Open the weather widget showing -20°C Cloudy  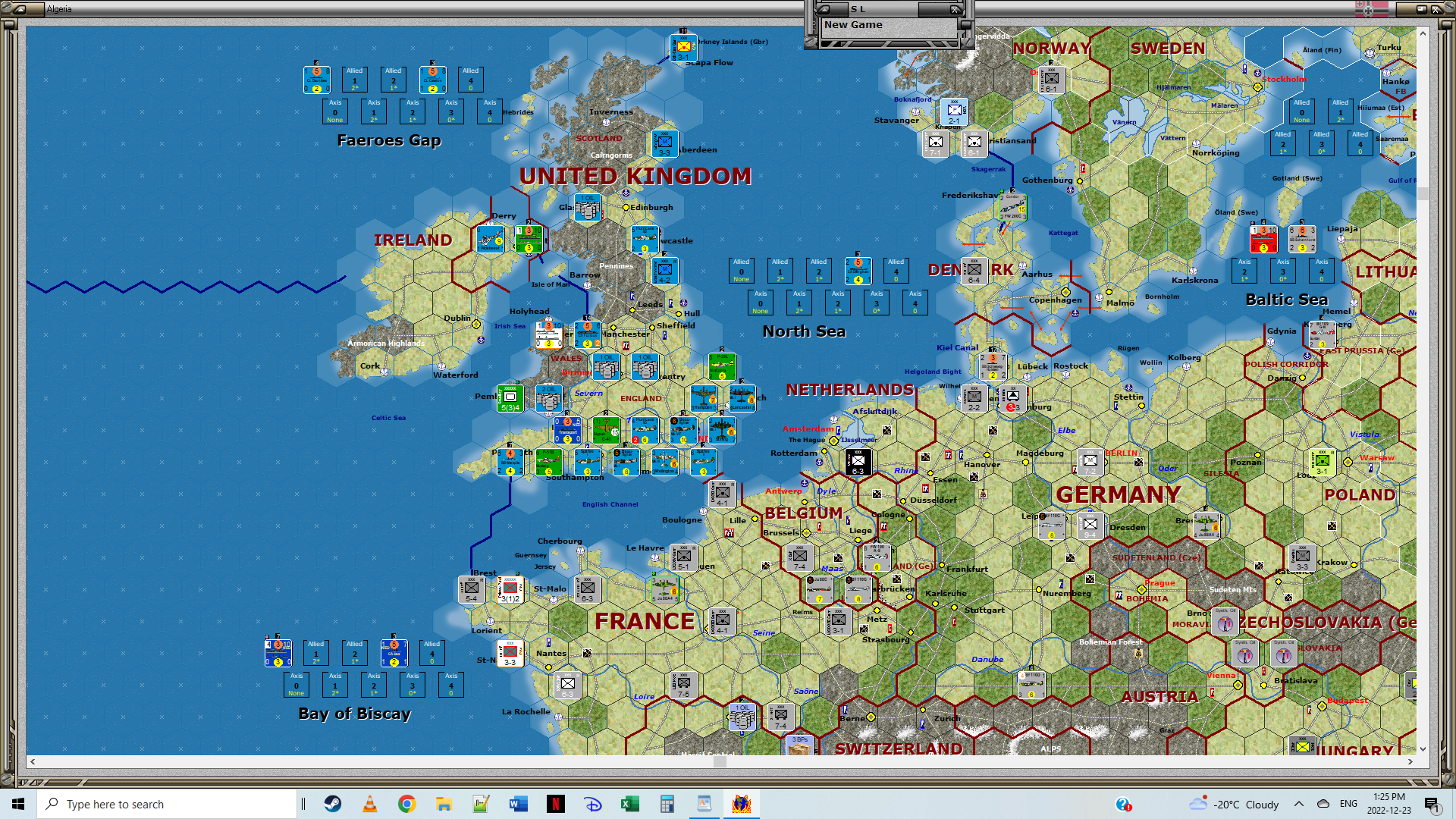tap(1234, 804)
